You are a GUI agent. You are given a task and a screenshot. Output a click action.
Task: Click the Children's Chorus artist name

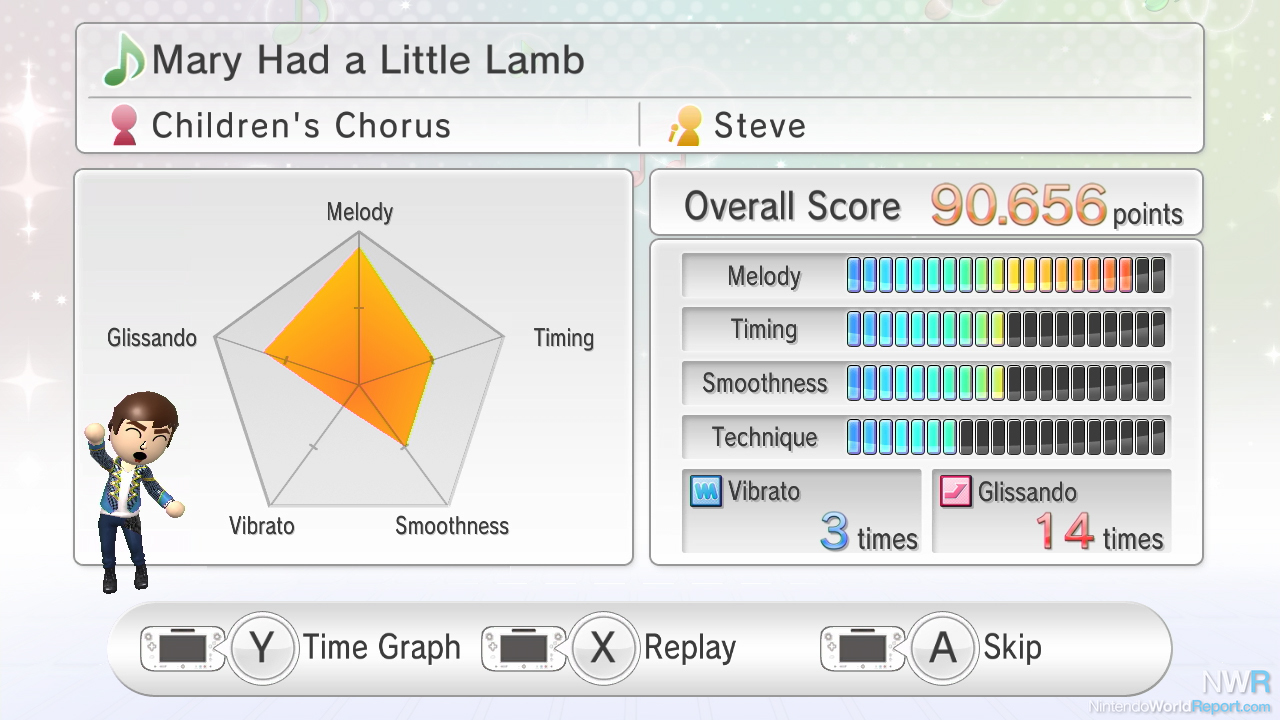click(301, 126)
